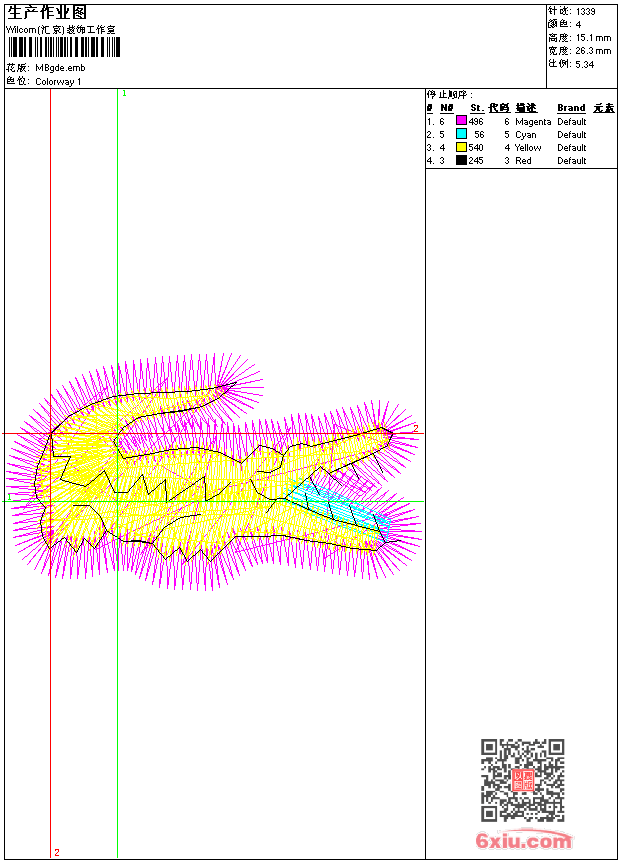Click the 元素 column header

click(x=604, y=108)
